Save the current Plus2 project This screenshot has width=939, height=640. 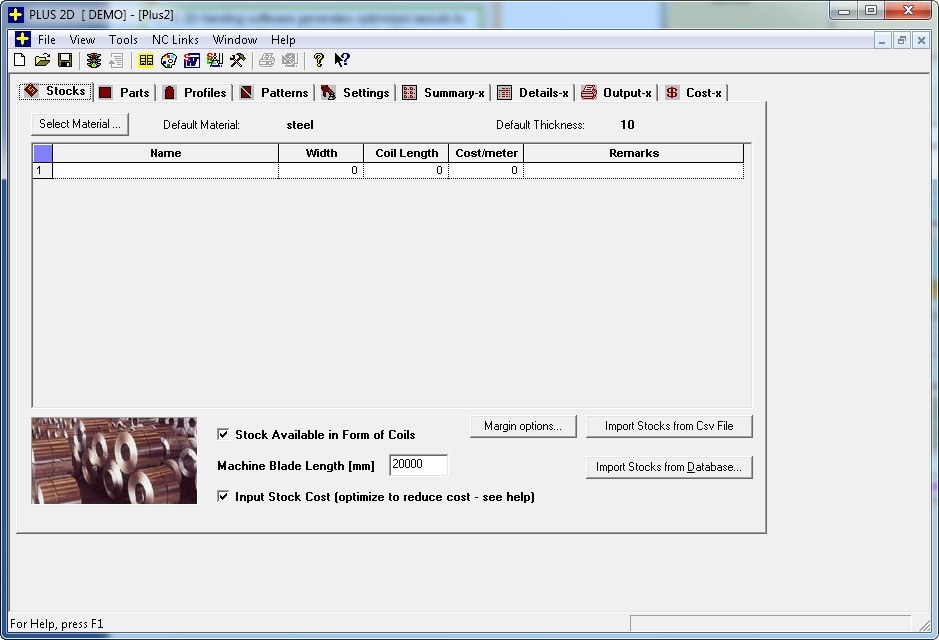(x=66, y=60)
